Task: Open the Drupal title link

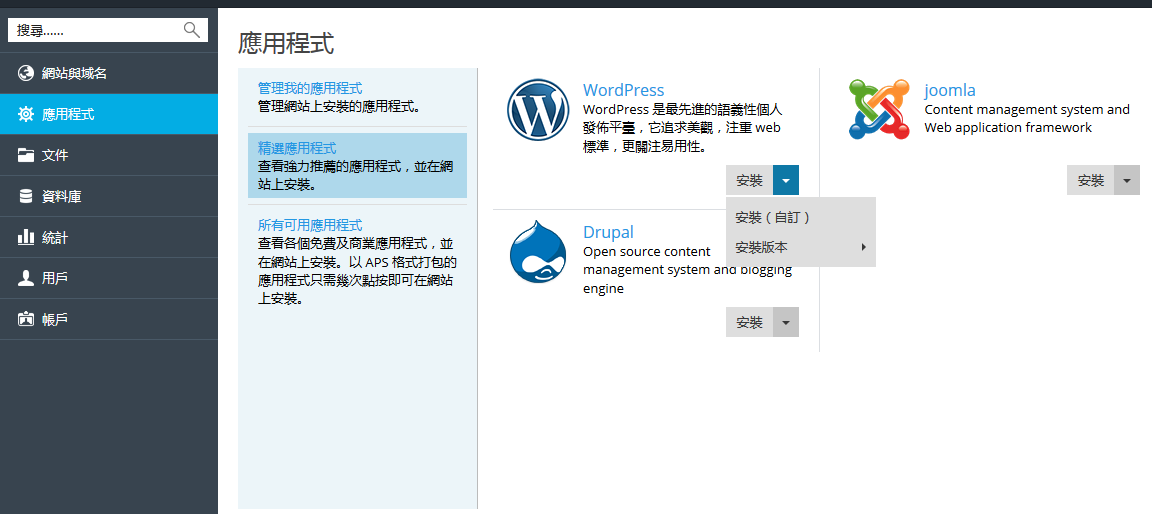Action: tap(608, 232)
